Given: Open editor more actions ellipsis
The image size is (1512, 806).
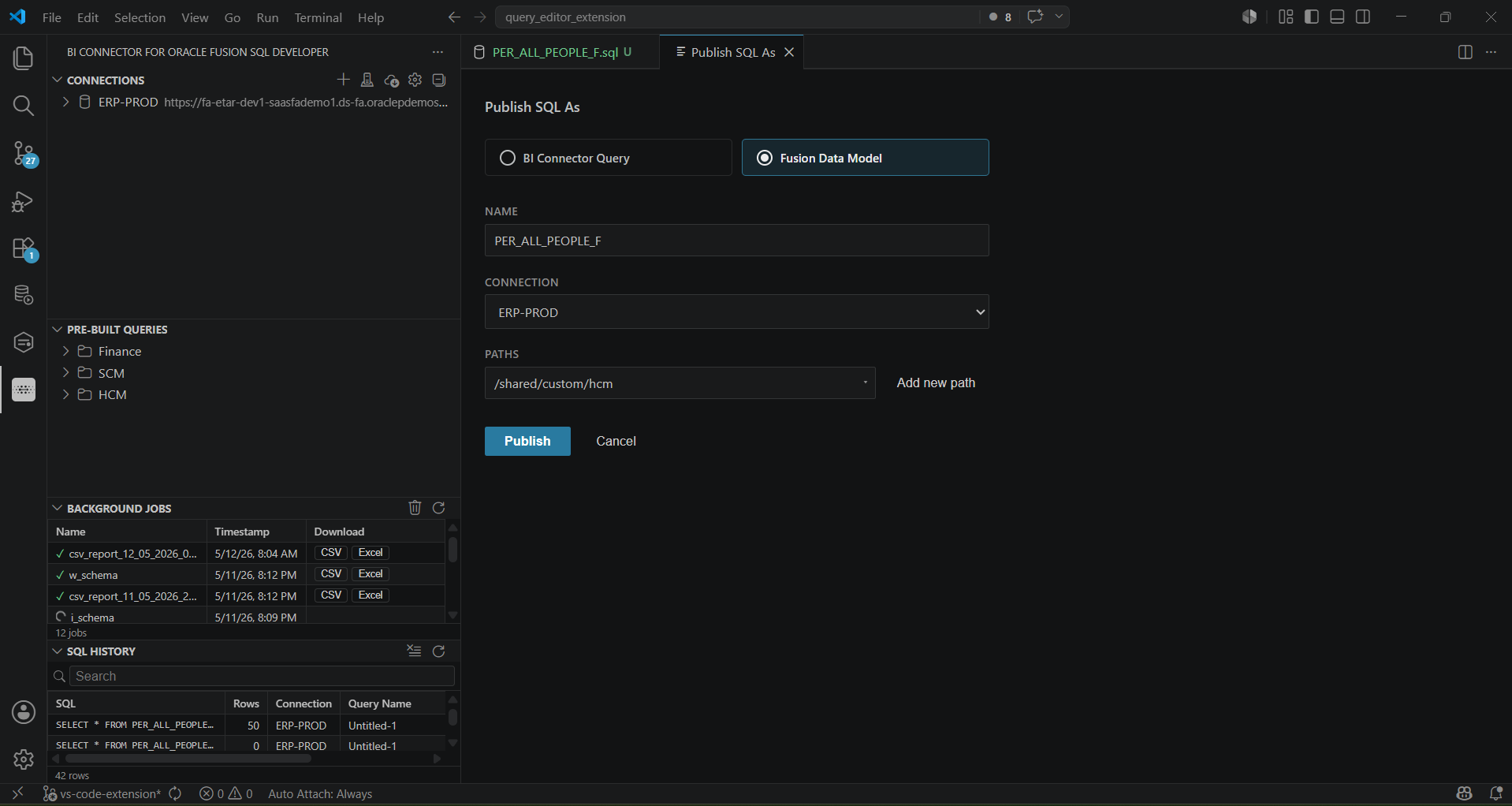Looking at the screenshot, I should pos(1491,52).
